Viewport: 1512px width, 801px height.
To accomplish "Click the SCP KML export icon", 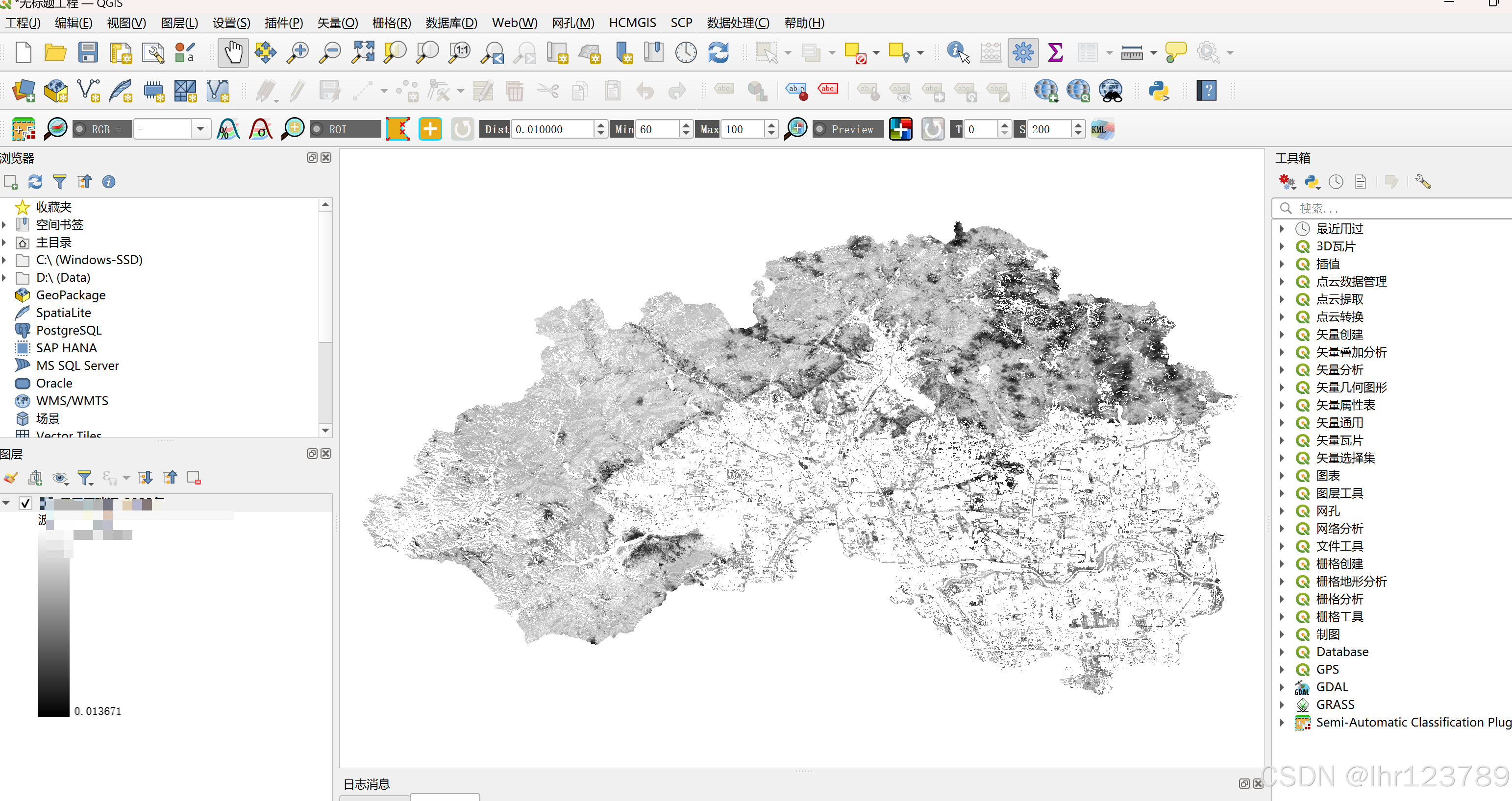I will click(1102, 129).
